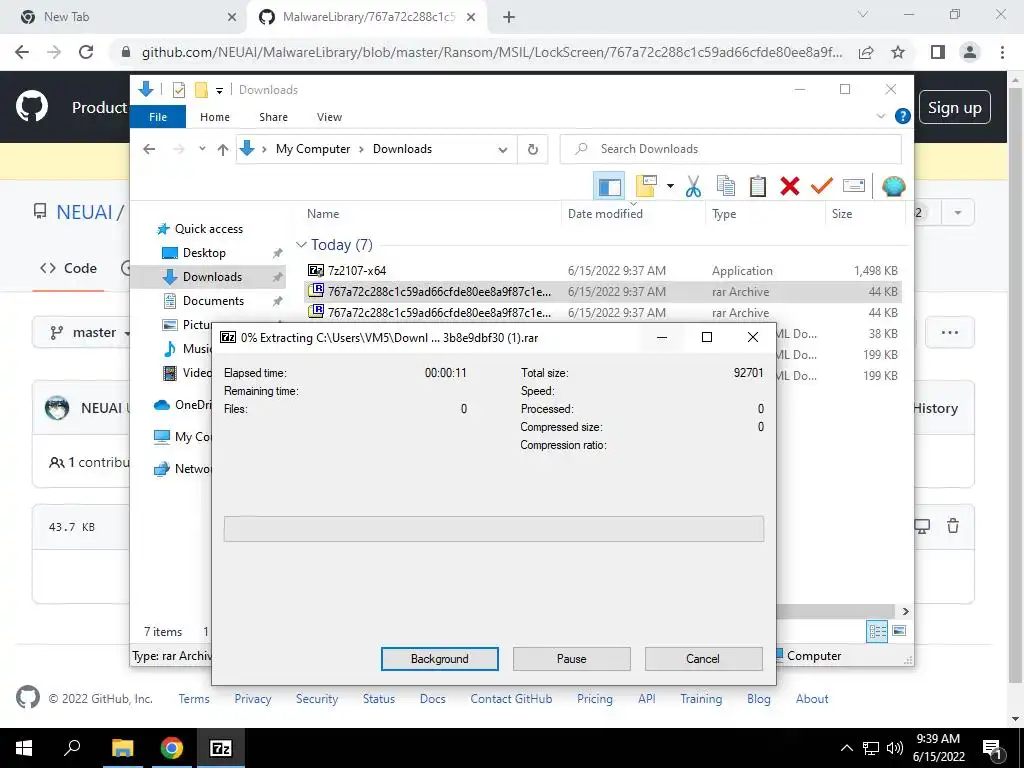This screenshot has height=768, width=1024.
Task: Click the New Folder quick access icon
Action: pyautogui.click(x=202, y=89)
